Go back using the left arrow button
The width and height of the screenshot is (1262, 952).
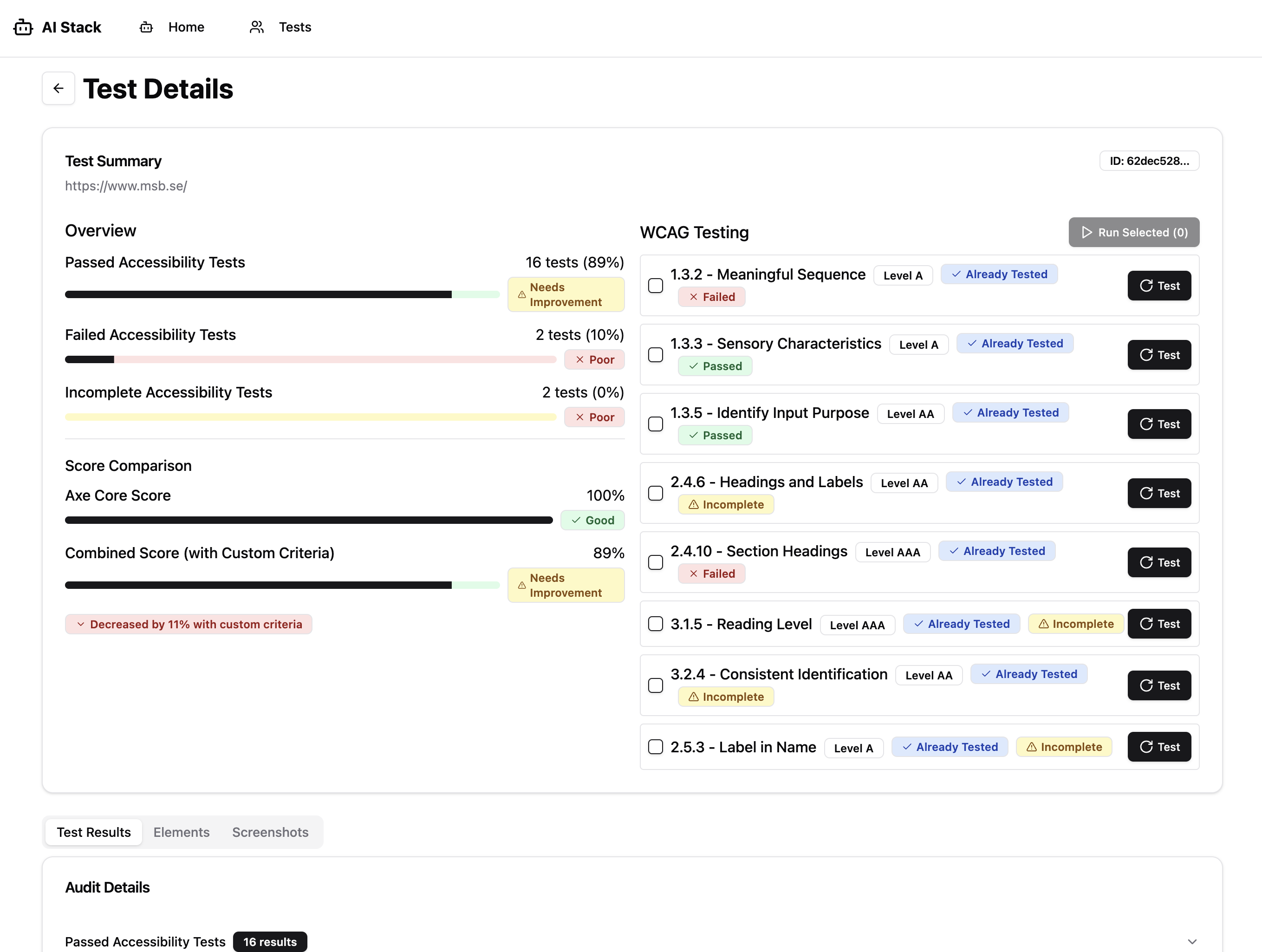(x=58, y=88)
